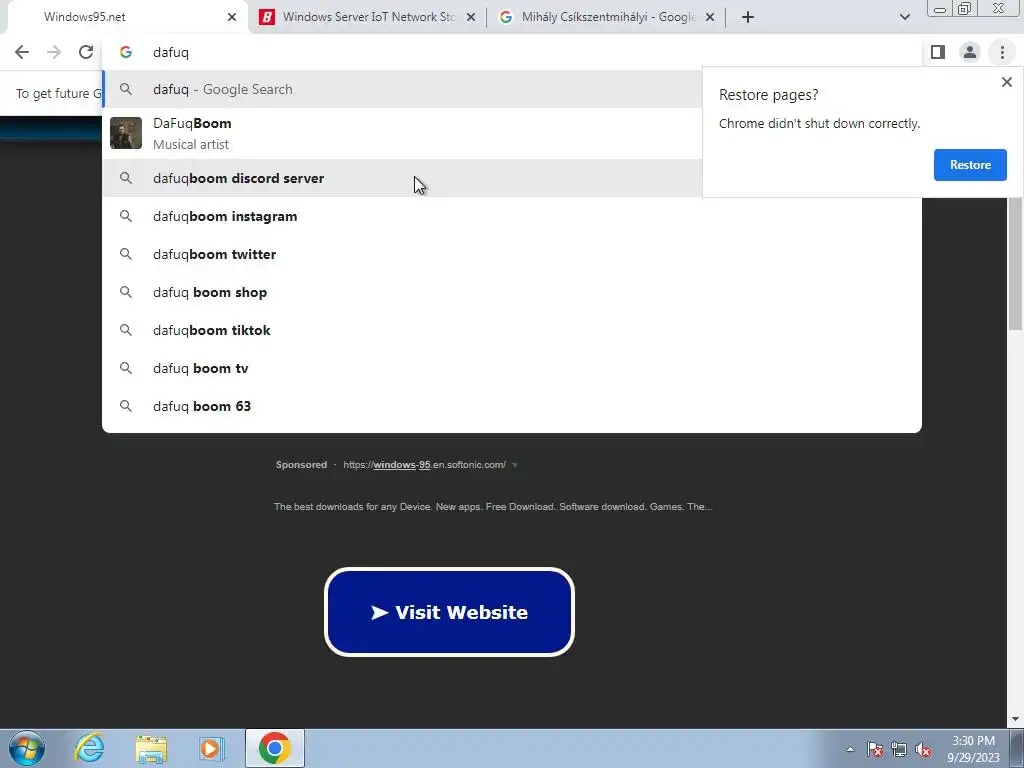
Task: Switch to Windows Server IoT Network tab
Action: [368, 17]
